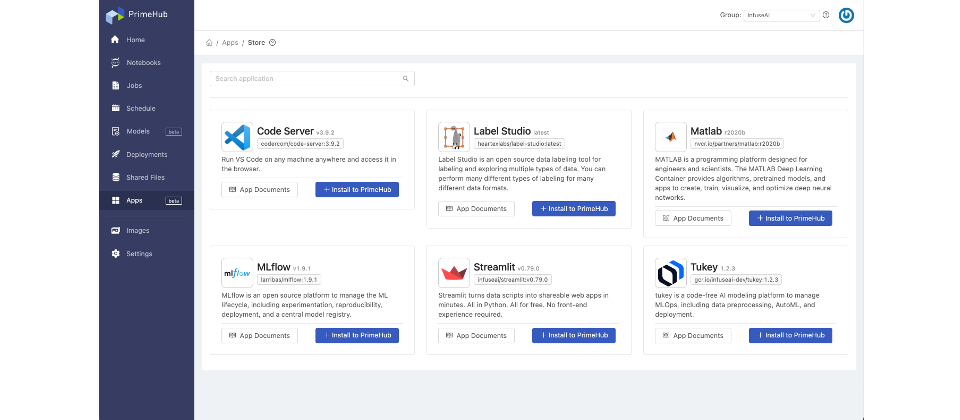
Task: Install Code Server to PrimeHub
Action: tap(356, 189)
